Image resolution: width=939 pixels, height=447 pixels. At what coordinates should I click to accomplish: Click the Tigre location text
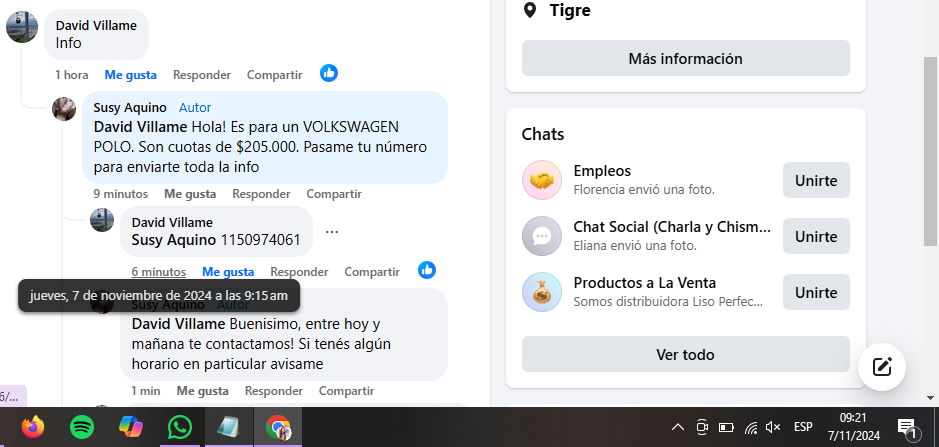[x=570, y=10]
